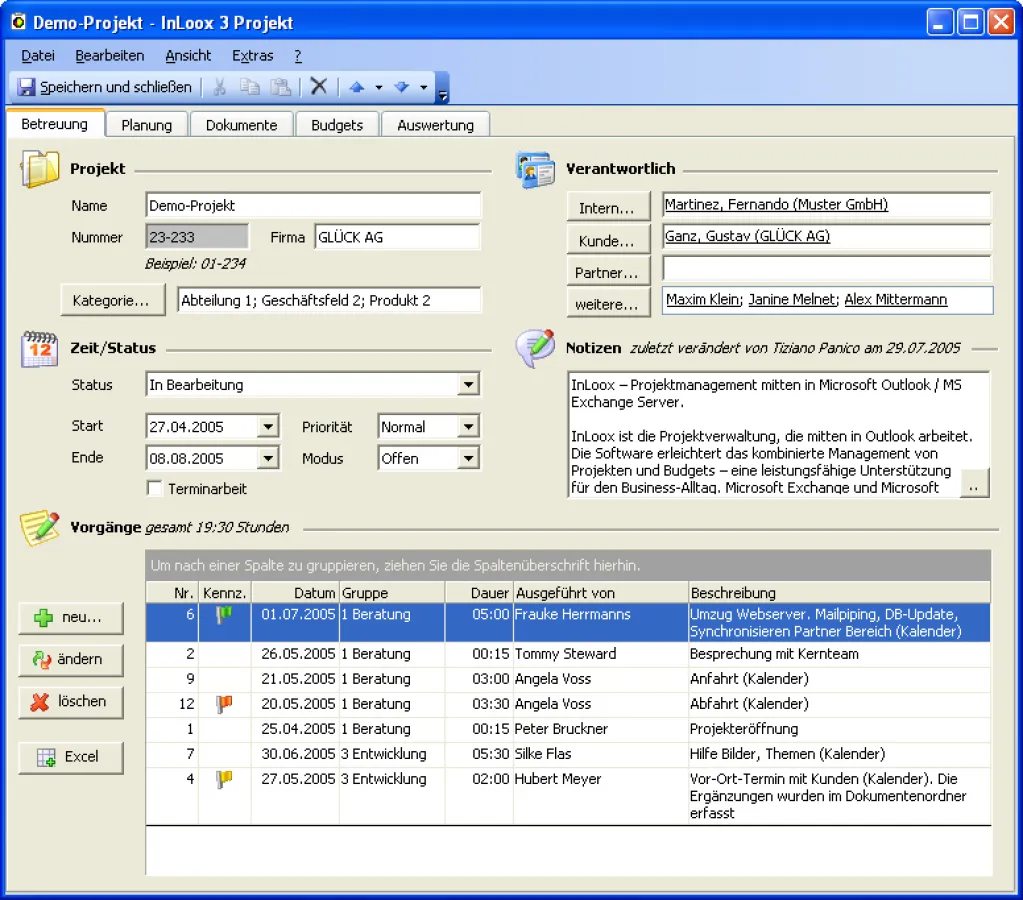This screenshot has width=1023, height=900.
Task: Click the yellow flag on entry number 4
Action: (224, 779)
